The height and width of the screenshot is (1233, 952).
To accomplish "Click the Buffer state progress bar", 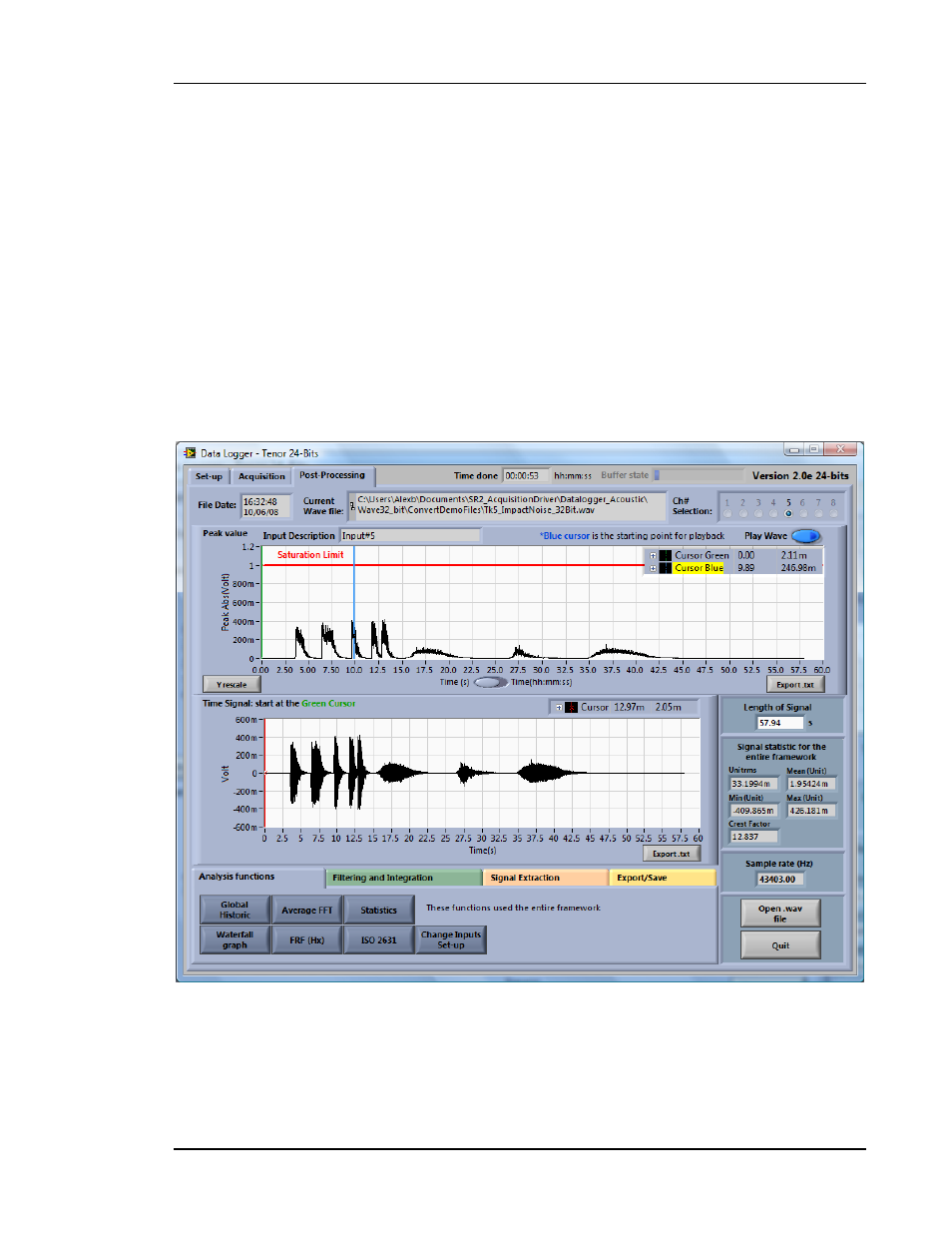I will pos(699,475).
